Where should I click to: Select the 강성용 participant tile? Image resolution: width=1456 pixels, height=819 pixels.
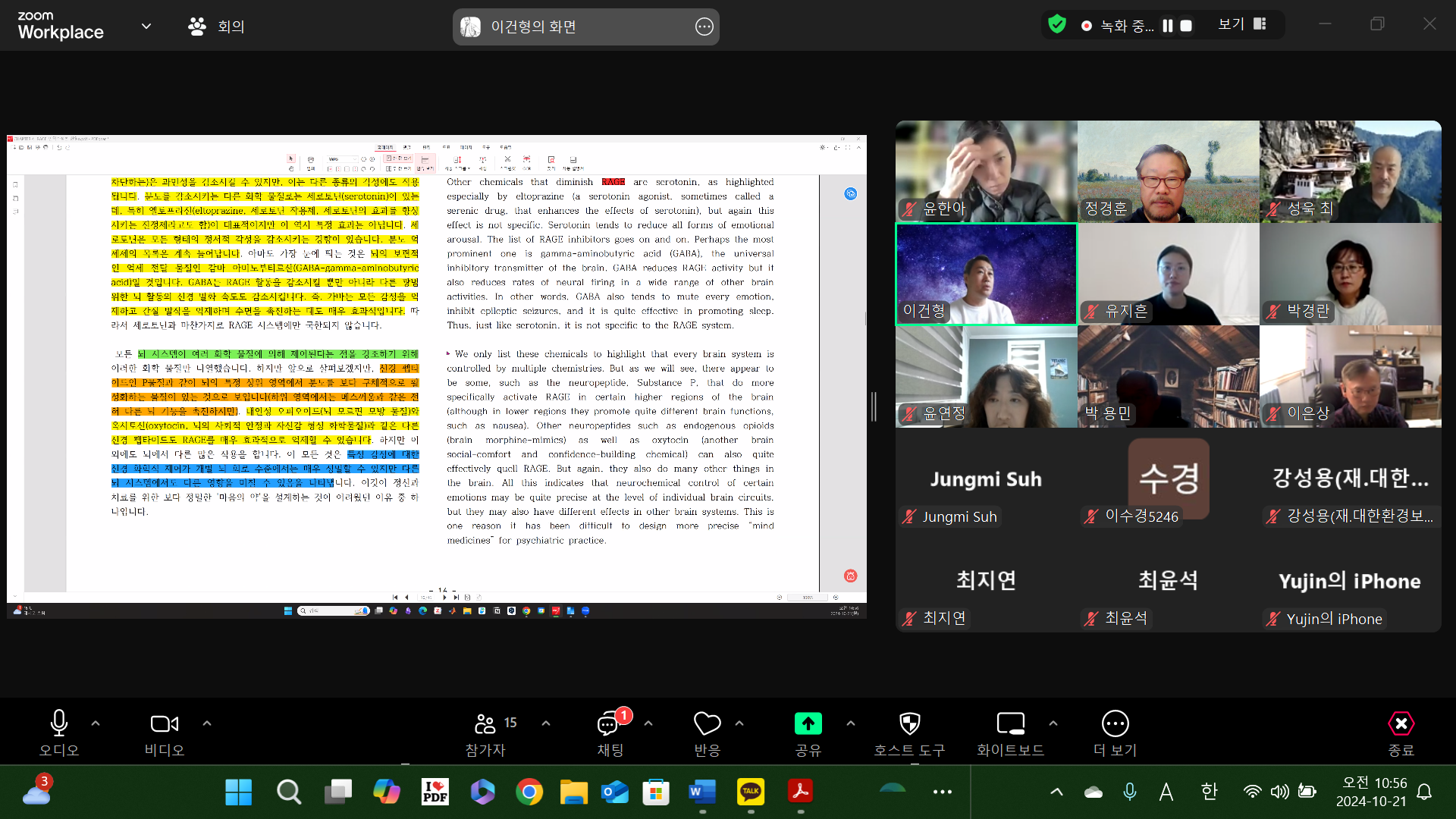click(1350, 479)
